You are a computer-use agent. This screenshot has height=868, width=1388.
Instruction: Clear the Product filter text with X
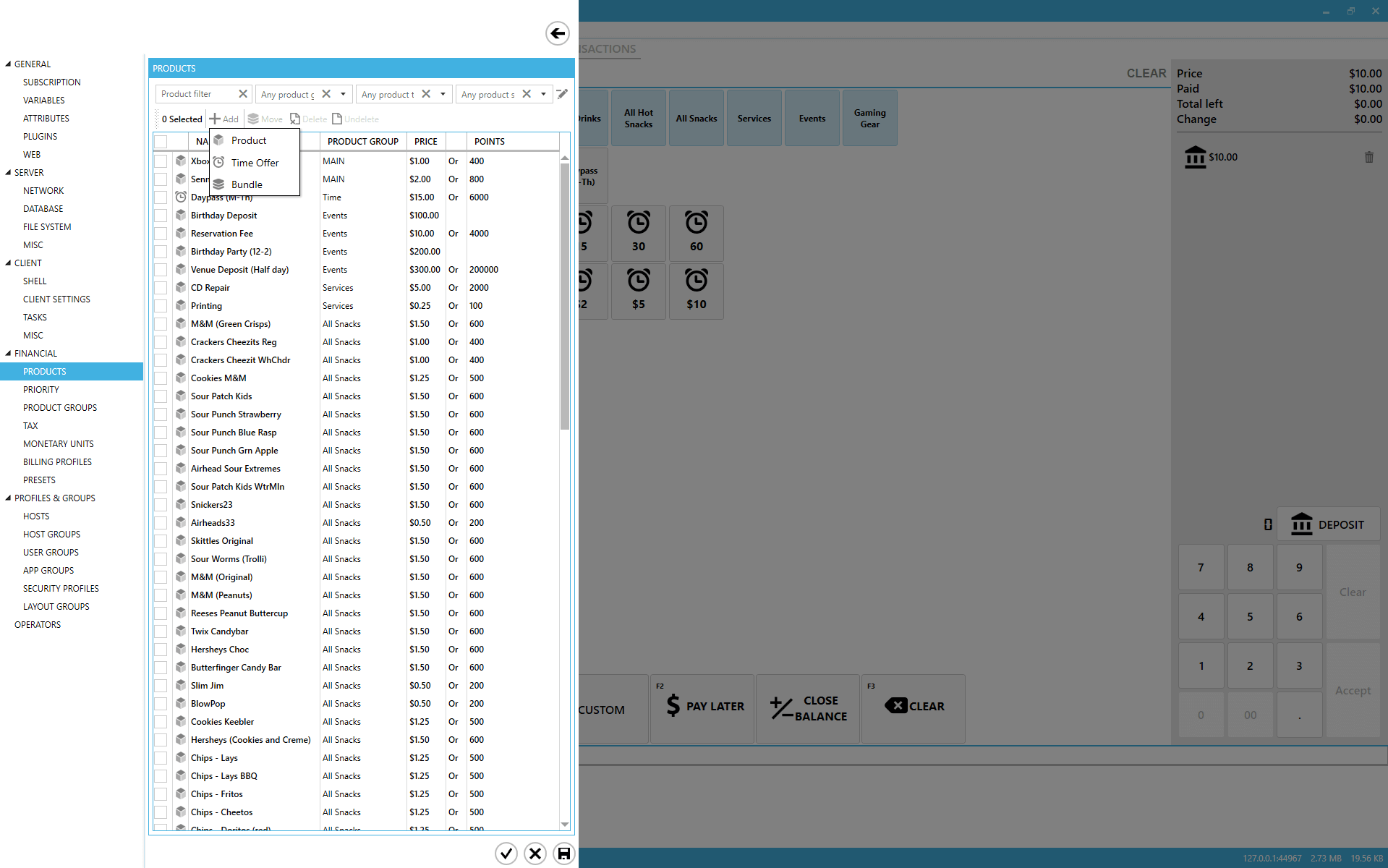point(243,94)
